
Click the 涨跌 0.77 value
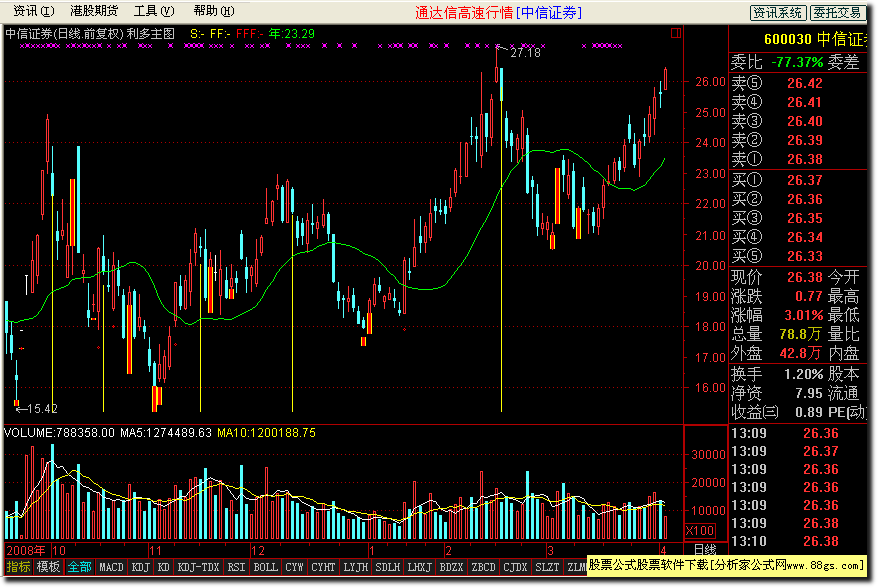tap(808, 296)
